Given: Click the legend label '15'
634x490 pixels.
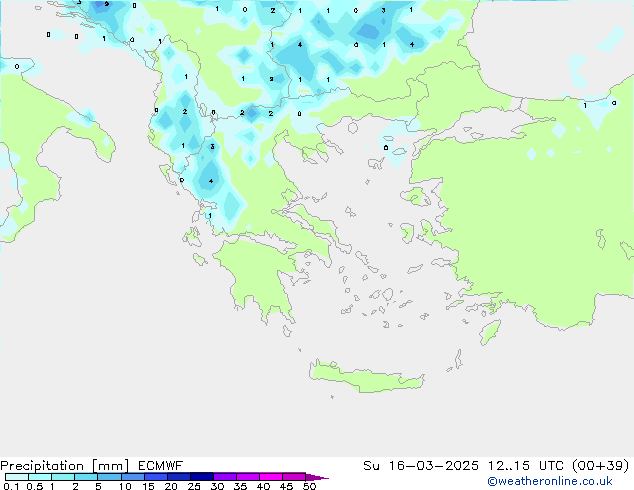Looking at the screenshot, I should tap(148, 486).
